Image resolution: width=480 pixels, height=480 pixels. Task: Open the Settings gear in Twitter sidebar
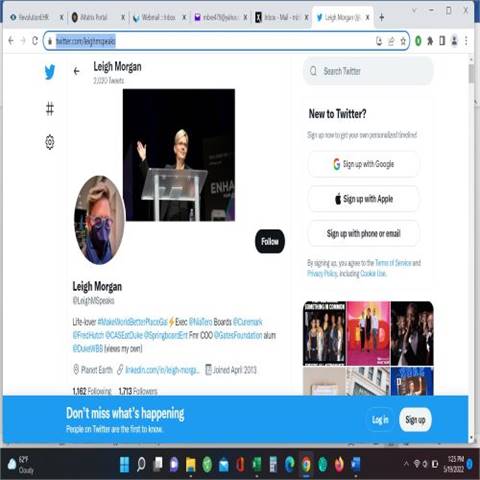pos(50,142)
